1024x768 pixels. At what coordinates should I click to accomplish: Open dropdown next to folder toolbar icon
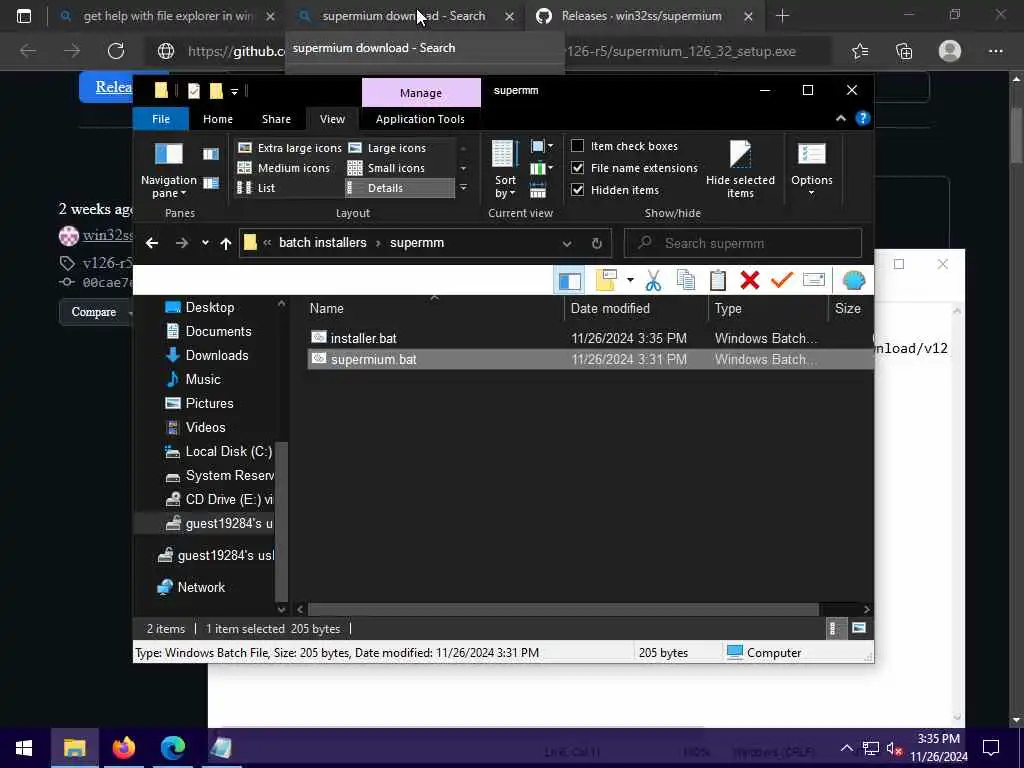630,280
